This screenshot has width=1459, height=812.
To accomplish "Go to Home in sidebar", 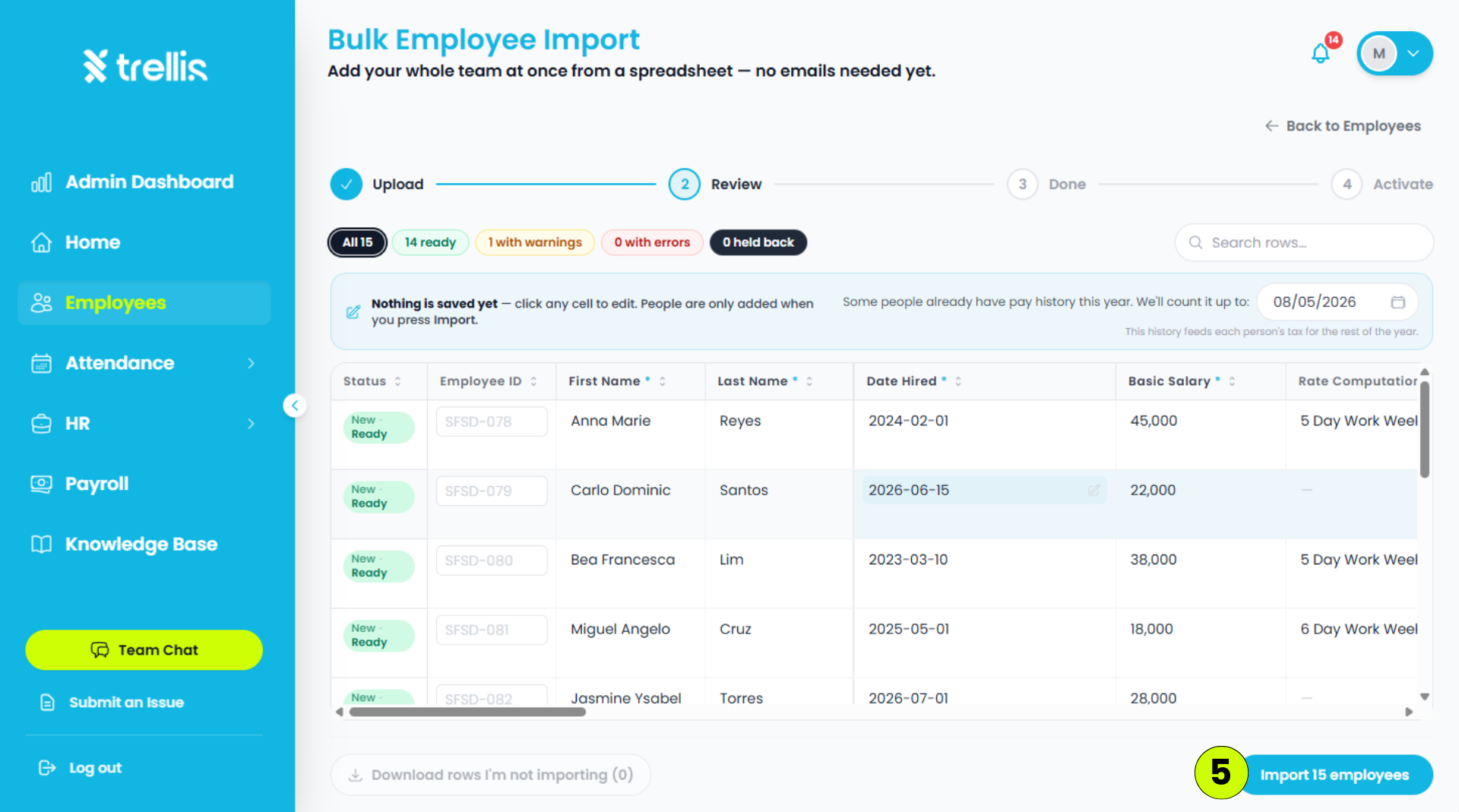I will point(144,242).
